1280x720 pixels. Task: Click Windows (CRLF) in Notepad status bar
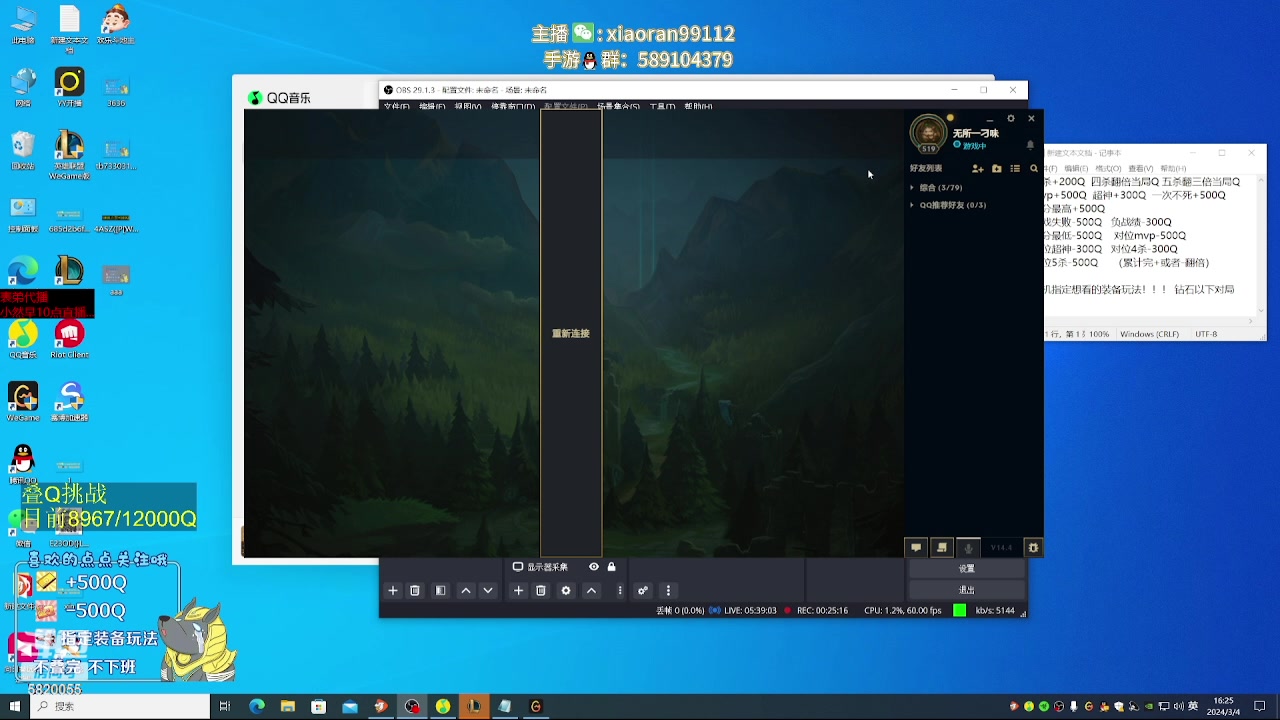(1149, 334)
